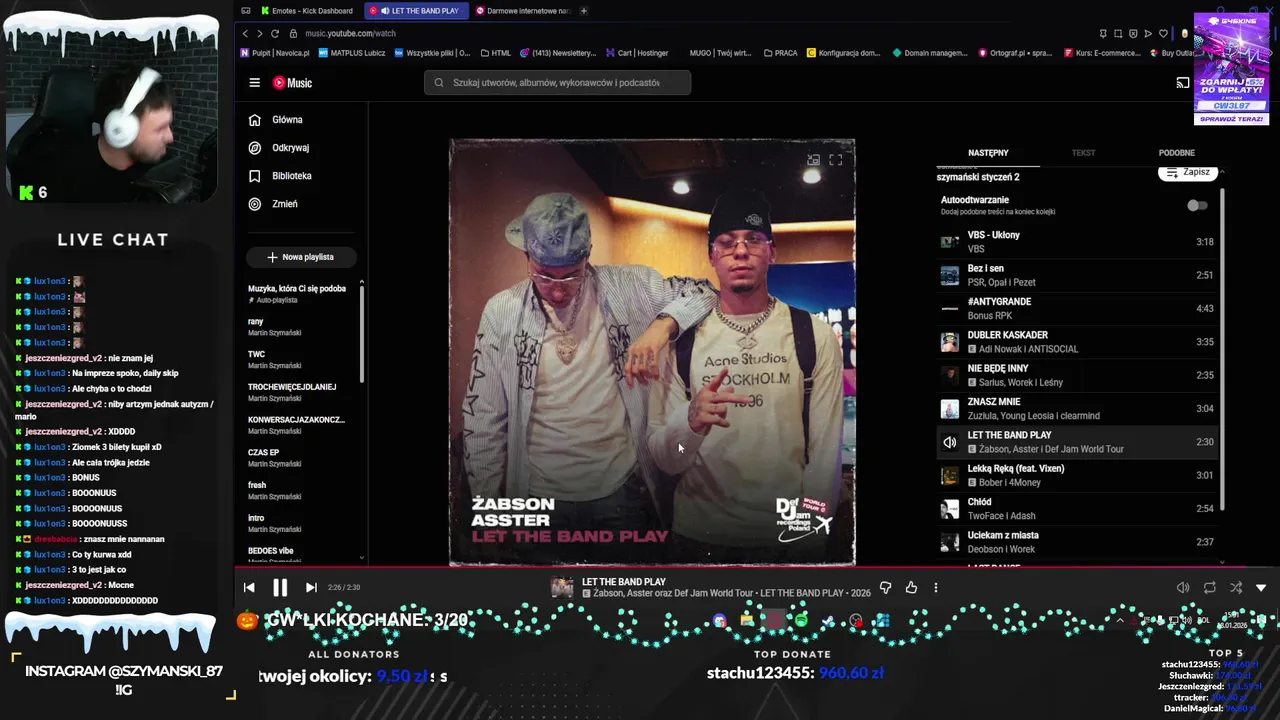1280x720 pixels.
Task: Skip to next track
Action: click(311, 588)
